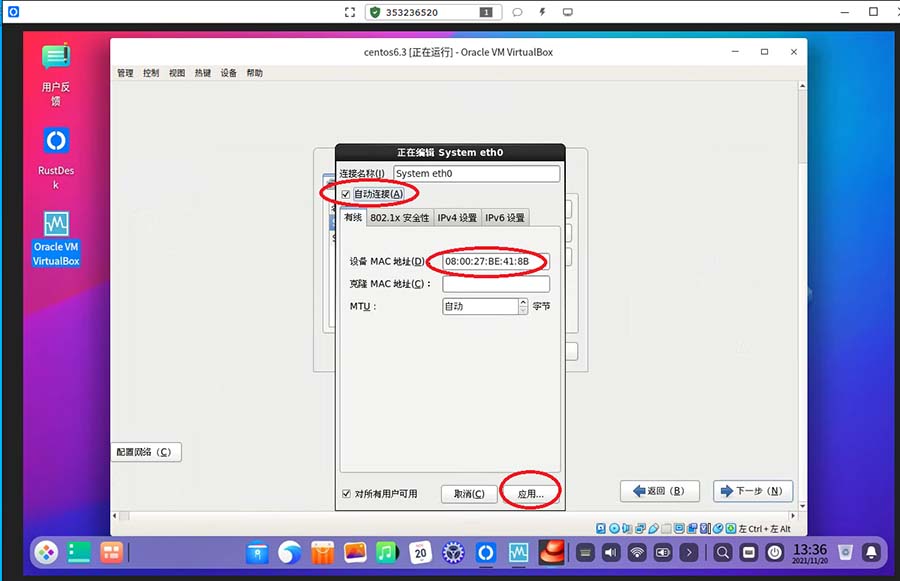The width and height of the screenshot is (900, 581).
Task: Click the VirtualBox display status icon
Action: point(679,529)
